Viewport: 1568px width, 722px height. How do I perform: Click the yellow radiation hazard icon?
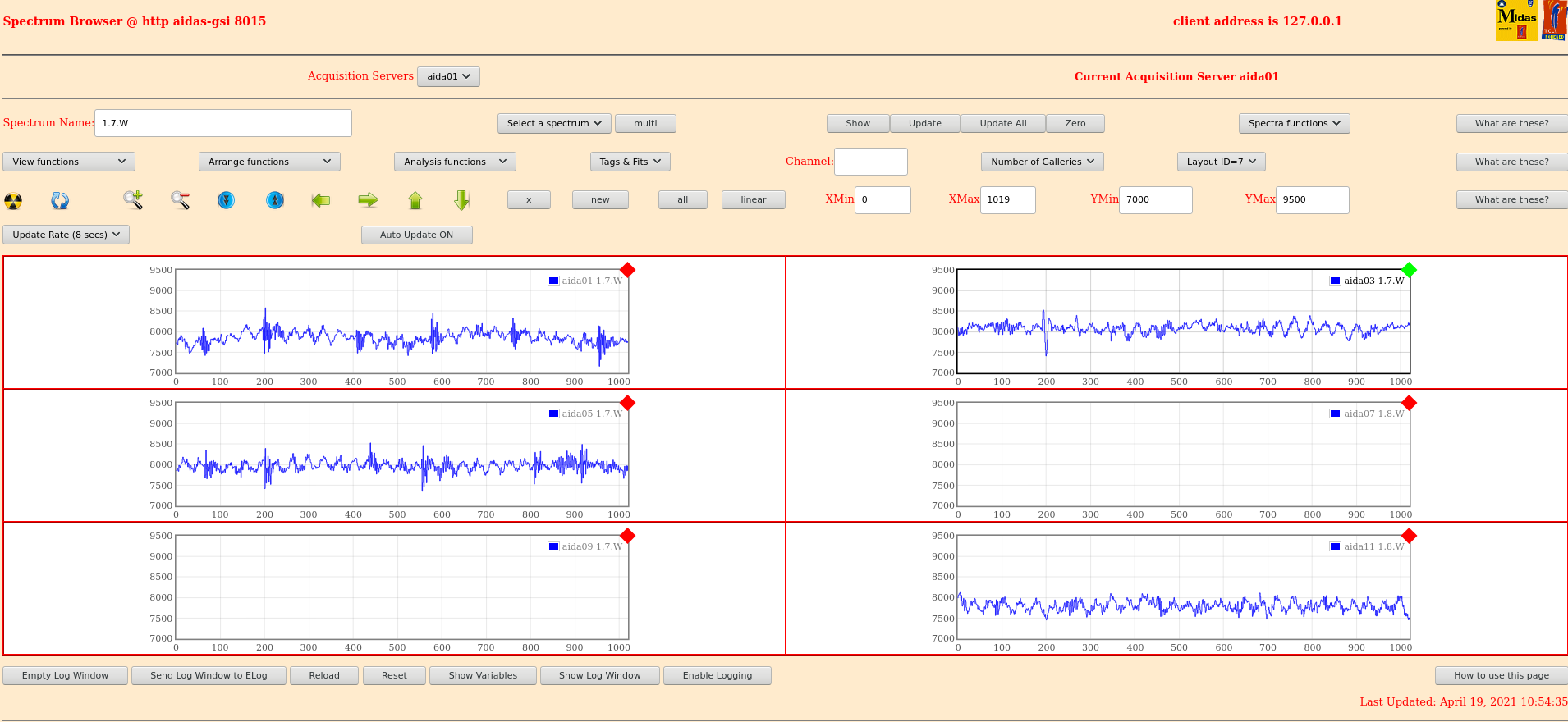tap(13, 200)
